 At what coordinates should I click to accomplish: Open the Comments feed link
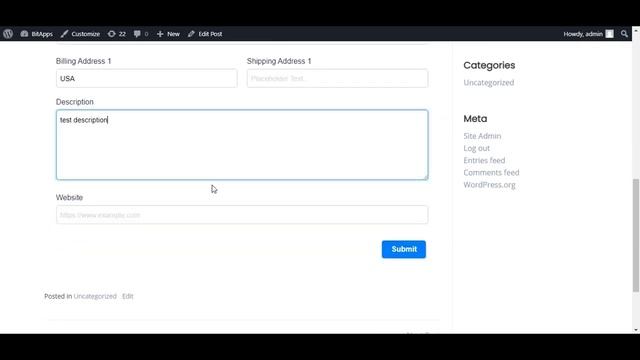[491, 173]
